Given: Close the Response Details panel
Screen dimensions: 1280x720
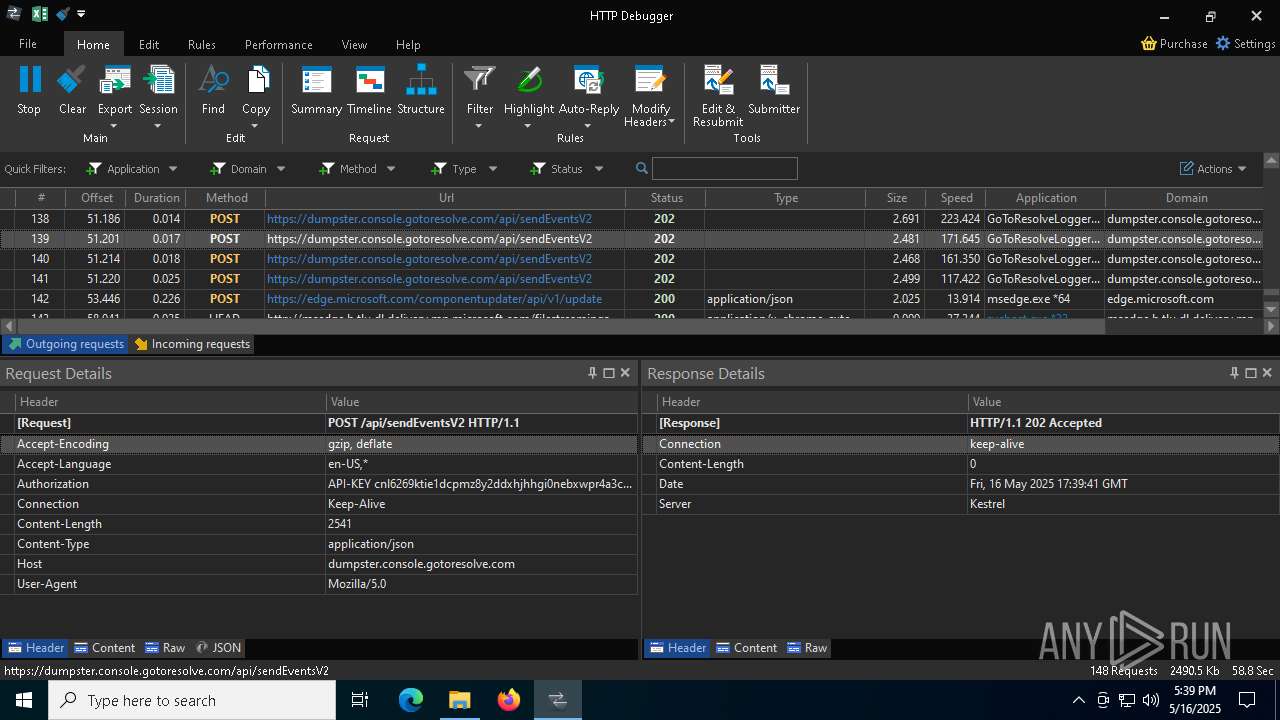Looking at the screenshot, I should [1267, 373].
